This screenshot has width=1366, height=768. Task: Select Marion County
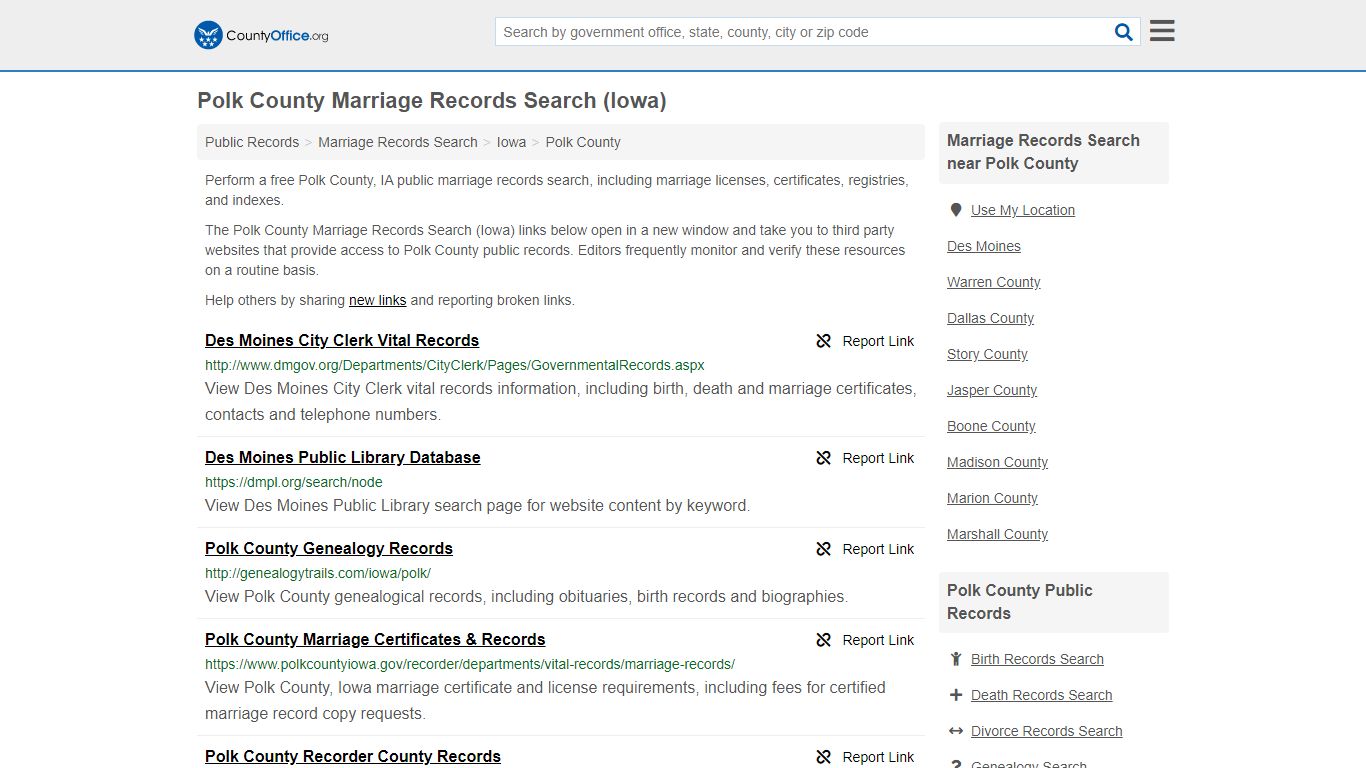pos(992,498)
